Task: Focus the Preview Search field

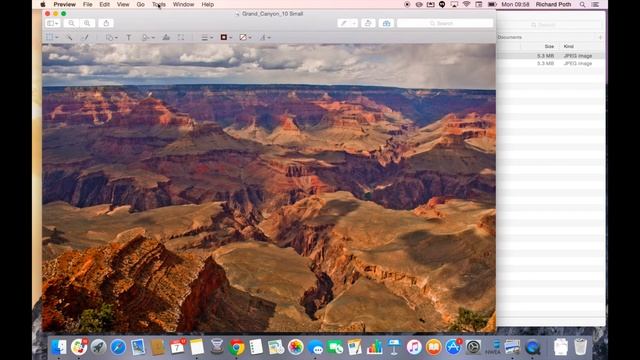Action: [445, 23]
